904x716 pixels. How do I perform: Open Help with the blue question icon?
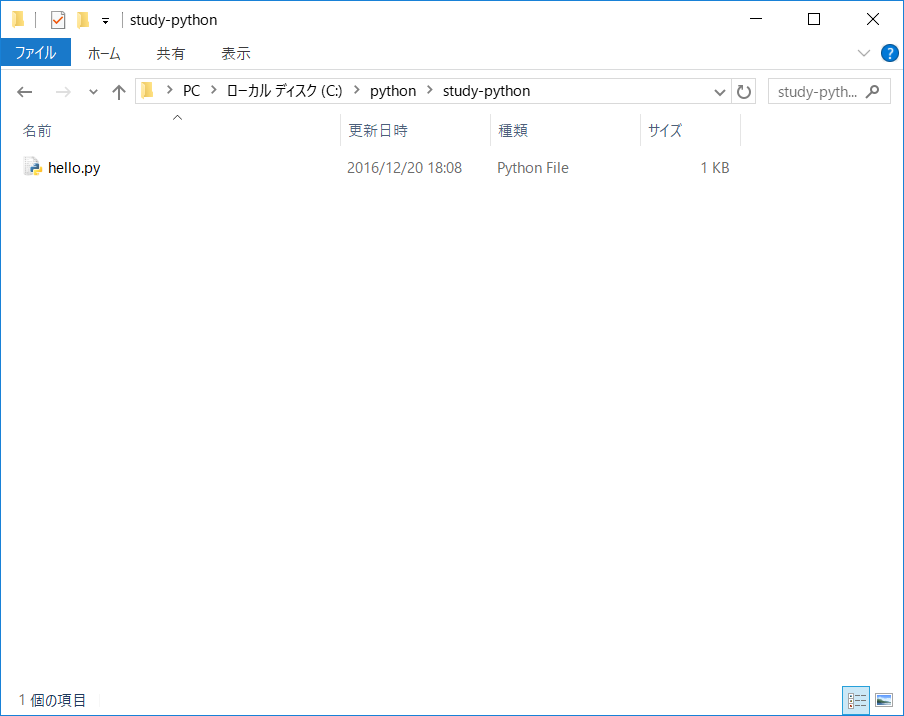[889, 53]
